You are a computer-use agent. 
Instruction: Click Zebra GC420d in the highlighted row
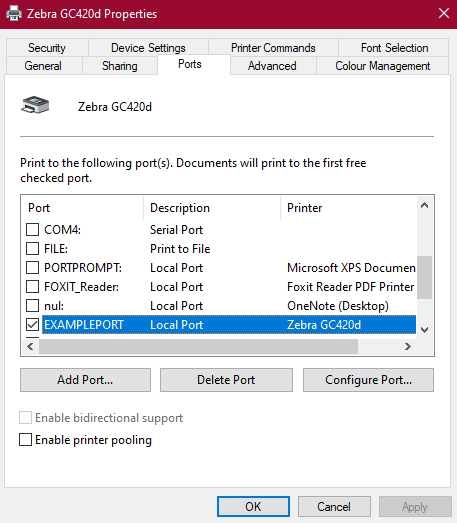tap(324, 325)
